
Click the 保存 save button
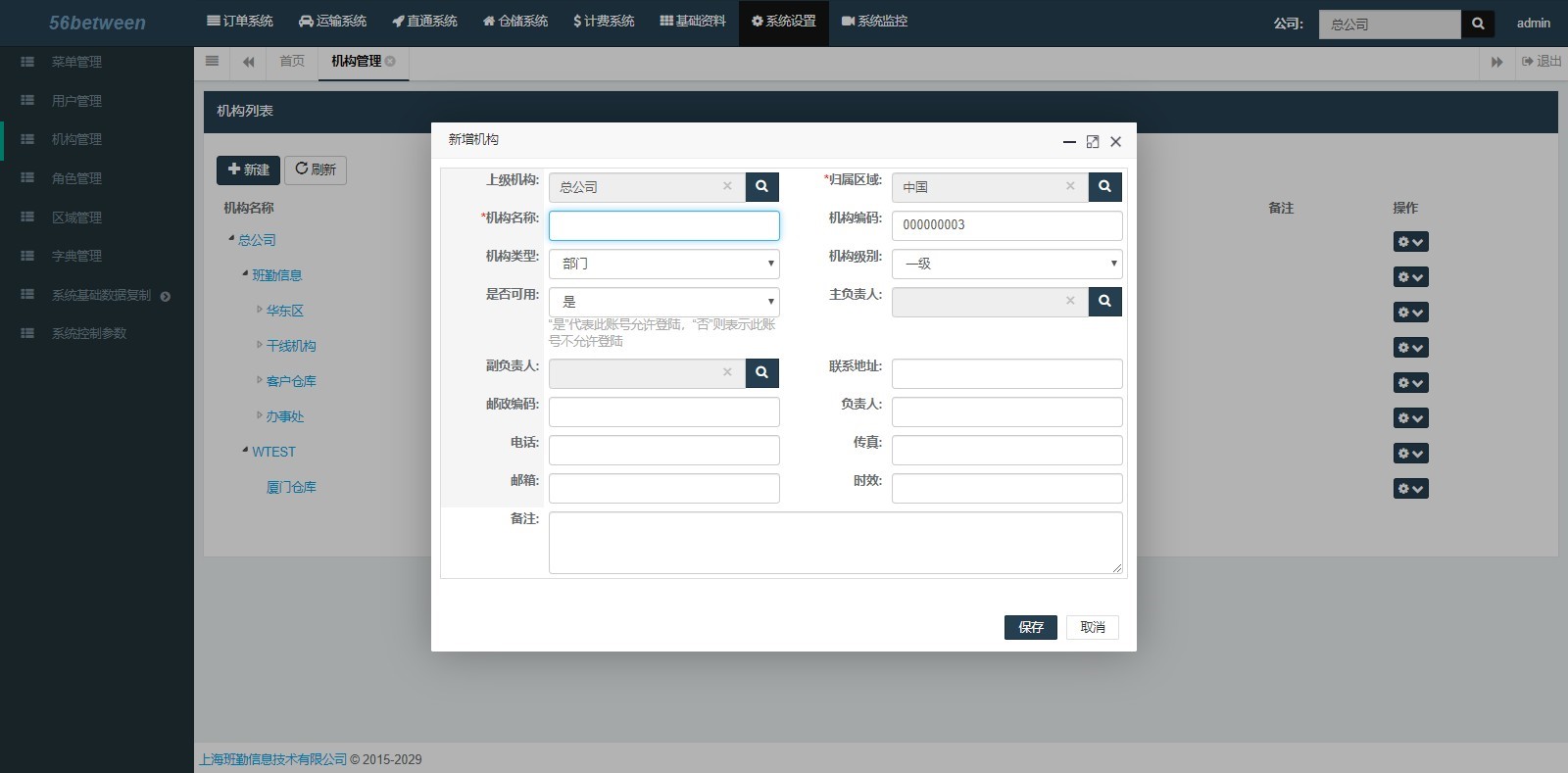tap(1031, 627)
